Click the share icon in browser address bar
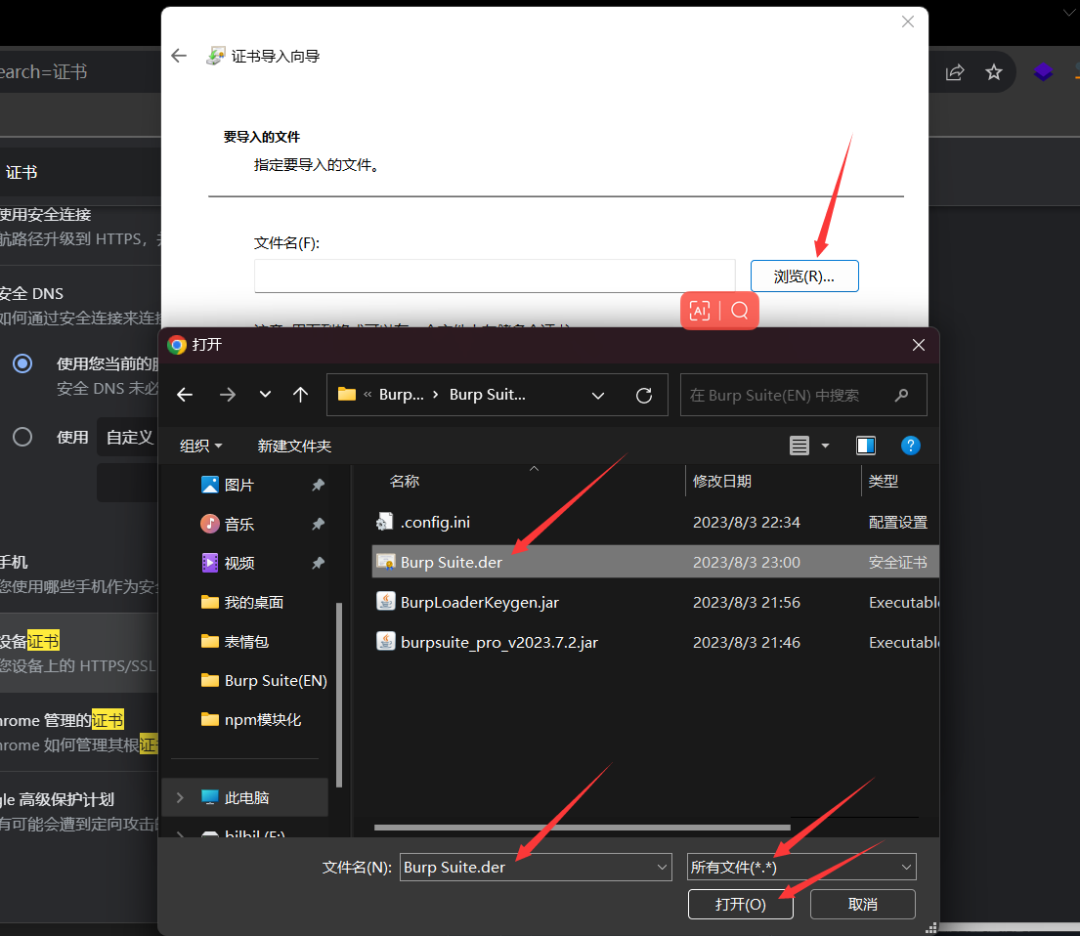The height and width of the screenshot is (936, 1080). [x=955, y=72]
